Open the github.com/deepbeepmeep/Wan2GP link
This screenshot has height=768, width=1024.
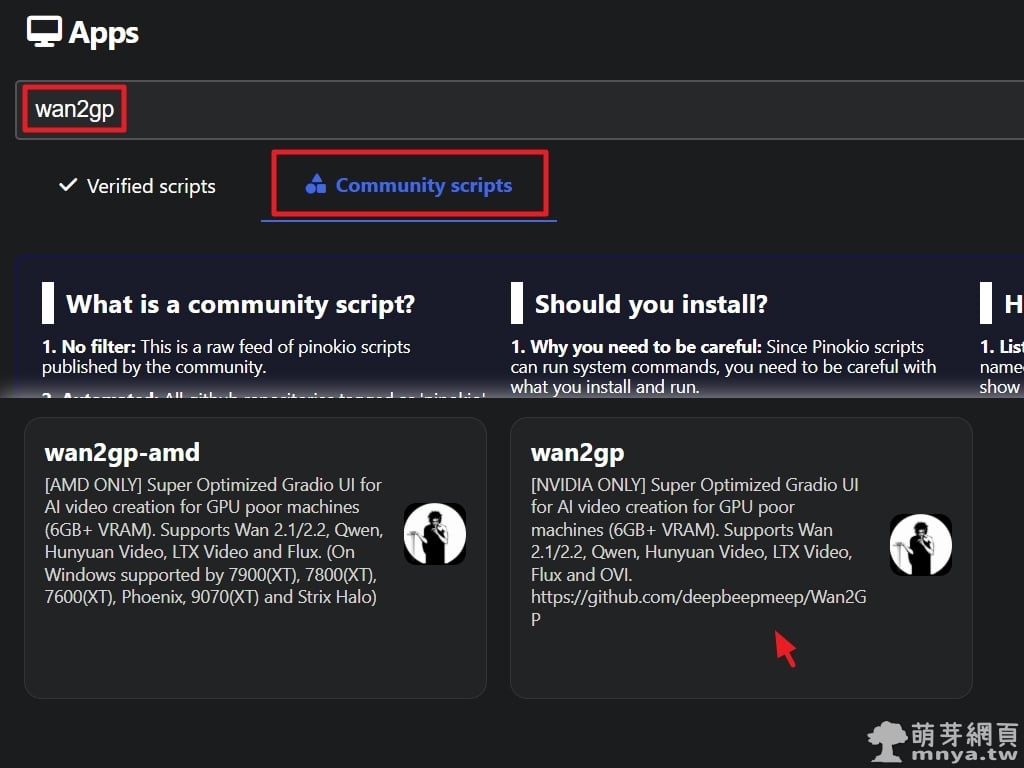coord(698,598)
